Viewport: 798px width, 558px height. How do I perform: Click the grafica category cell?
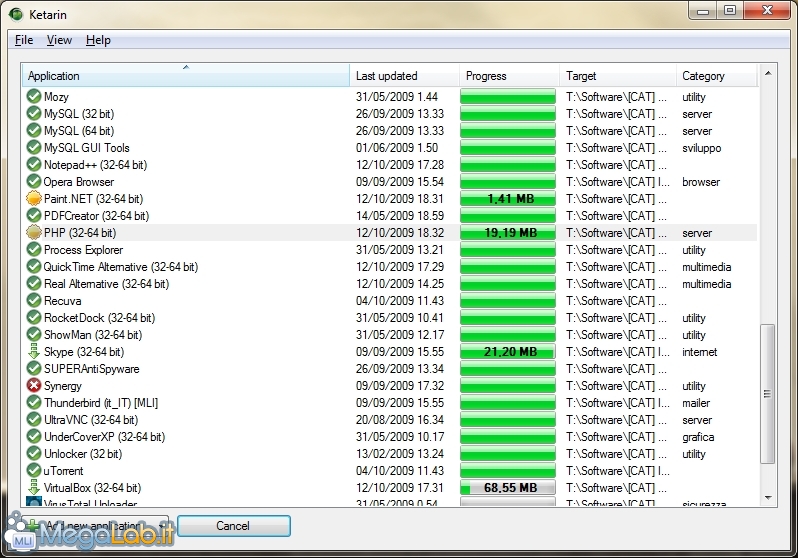coord(698,437)
